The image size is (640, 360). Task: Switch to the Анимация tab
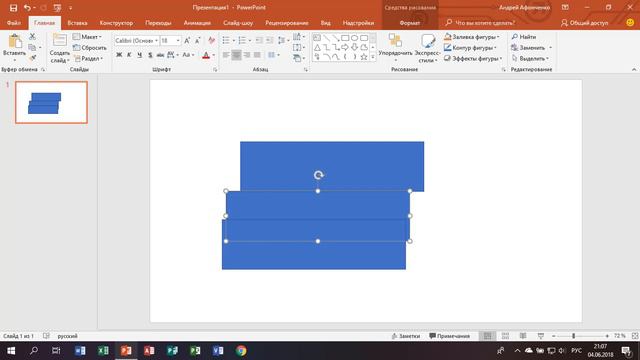[x=197, y=23]
